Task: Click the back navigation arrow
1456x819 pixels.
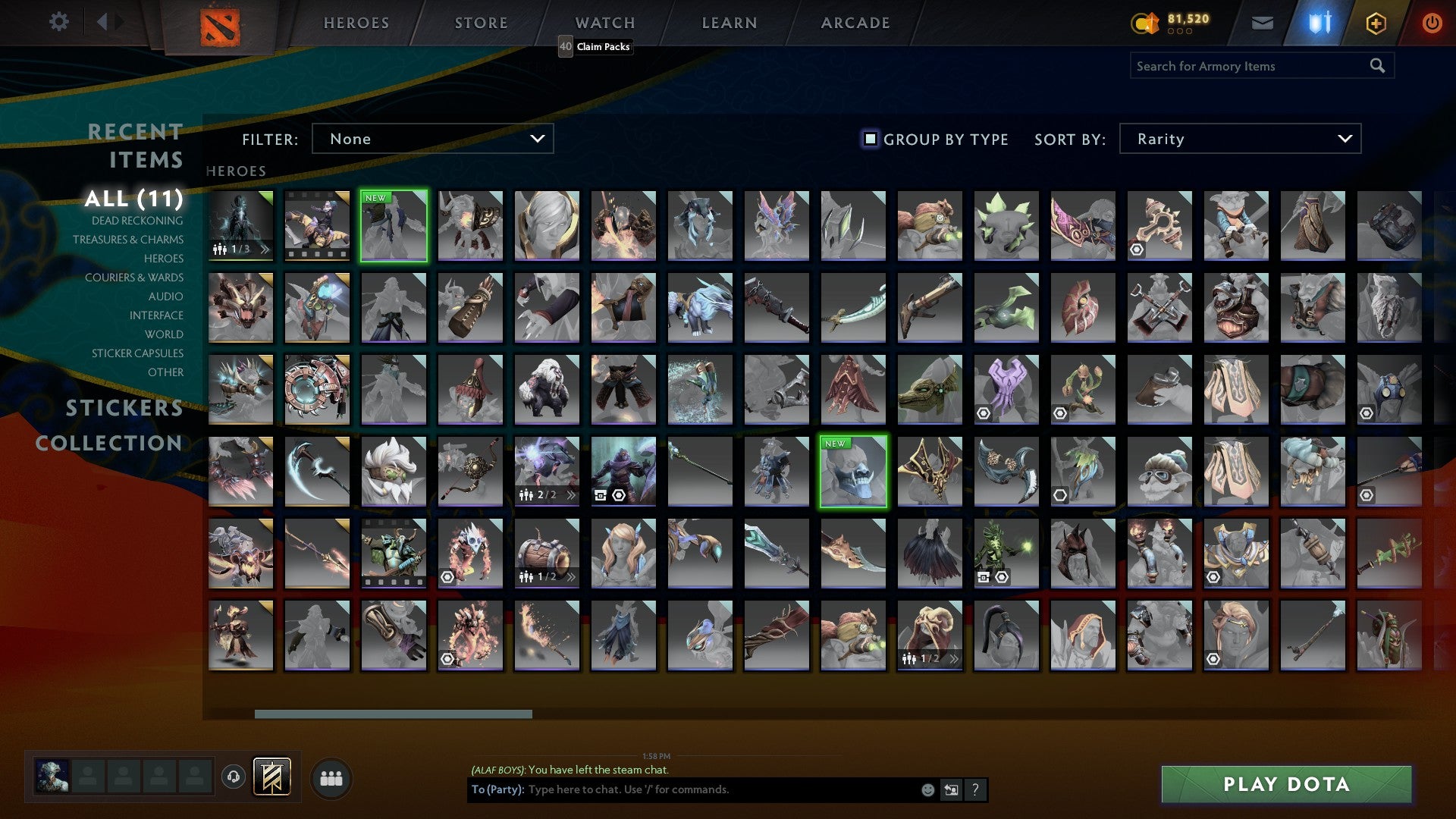Action: point(102,22)
